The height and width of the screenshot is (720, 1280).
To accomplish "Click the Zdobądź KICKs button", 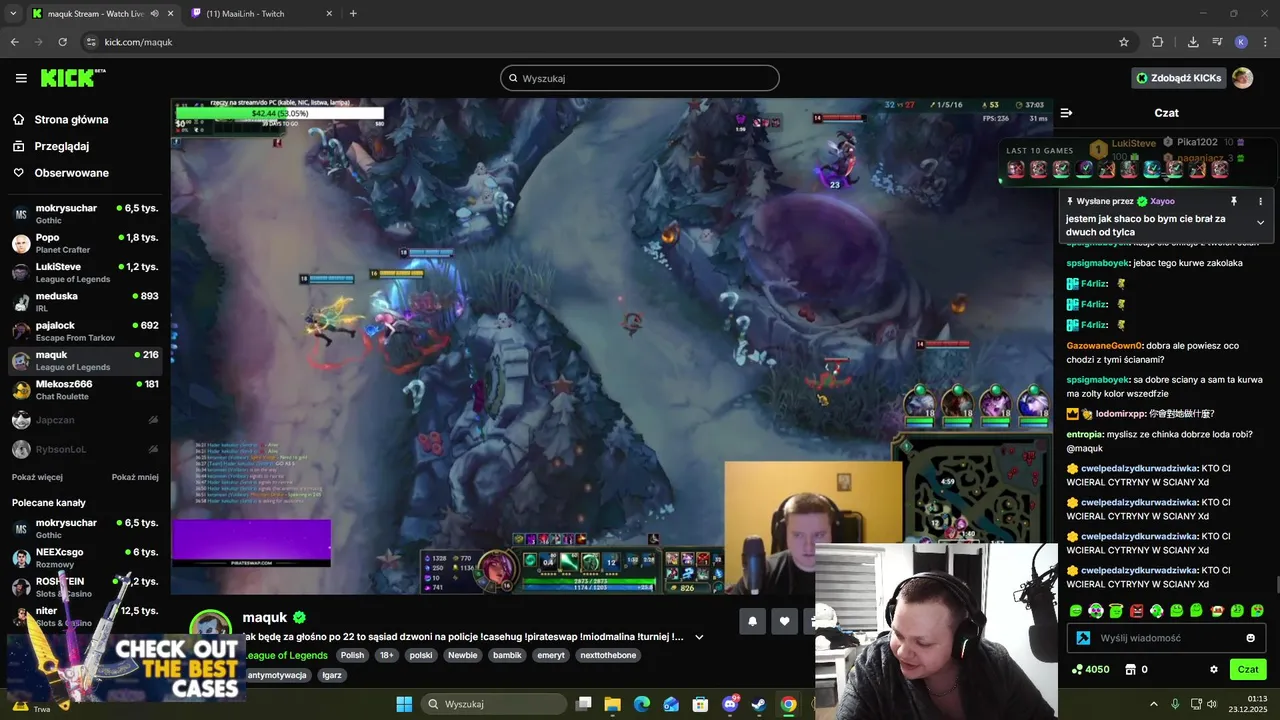I will point(1179,78).
